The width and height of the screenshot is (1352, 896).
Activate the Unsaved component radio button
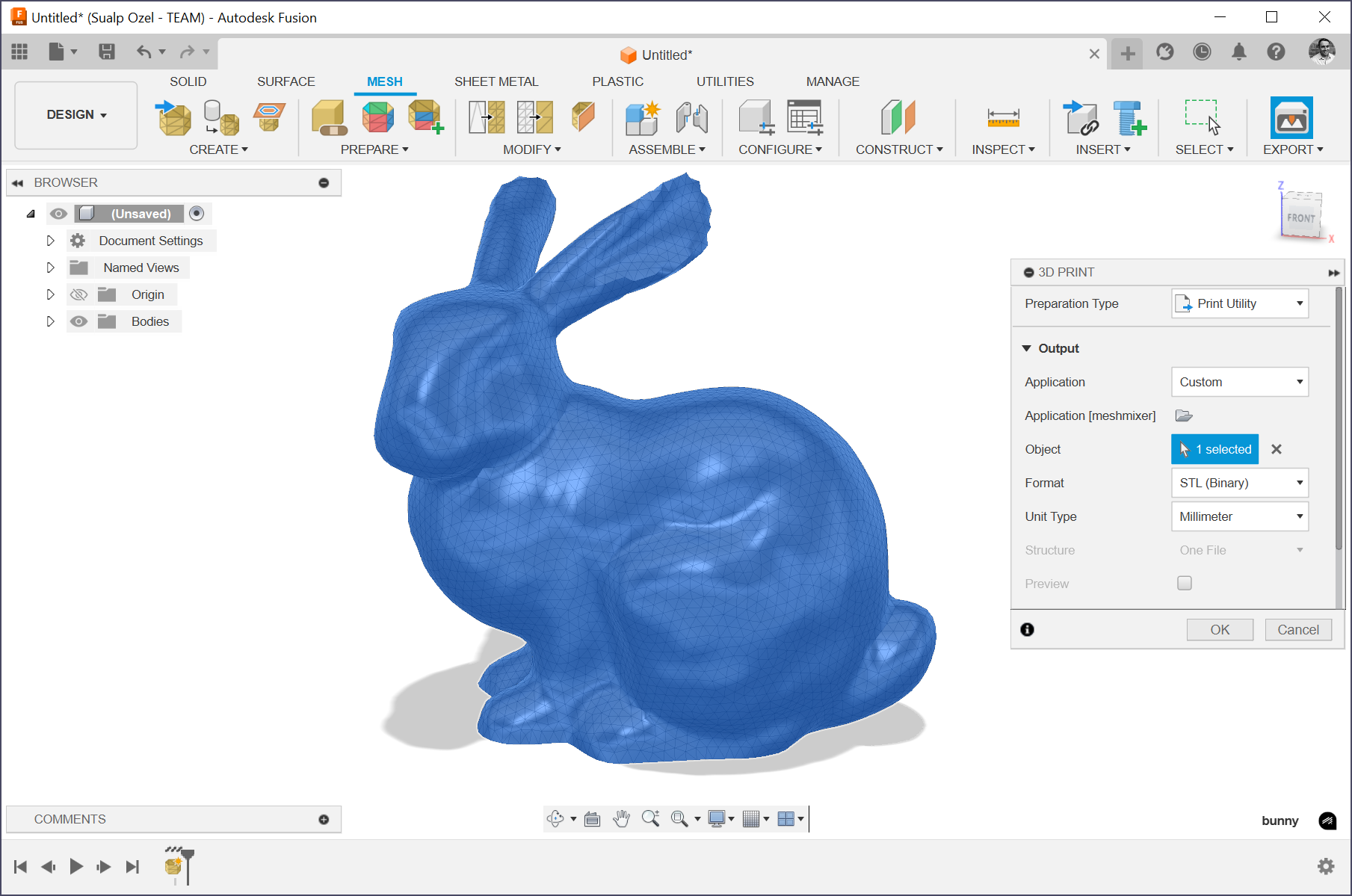[197, 214]
